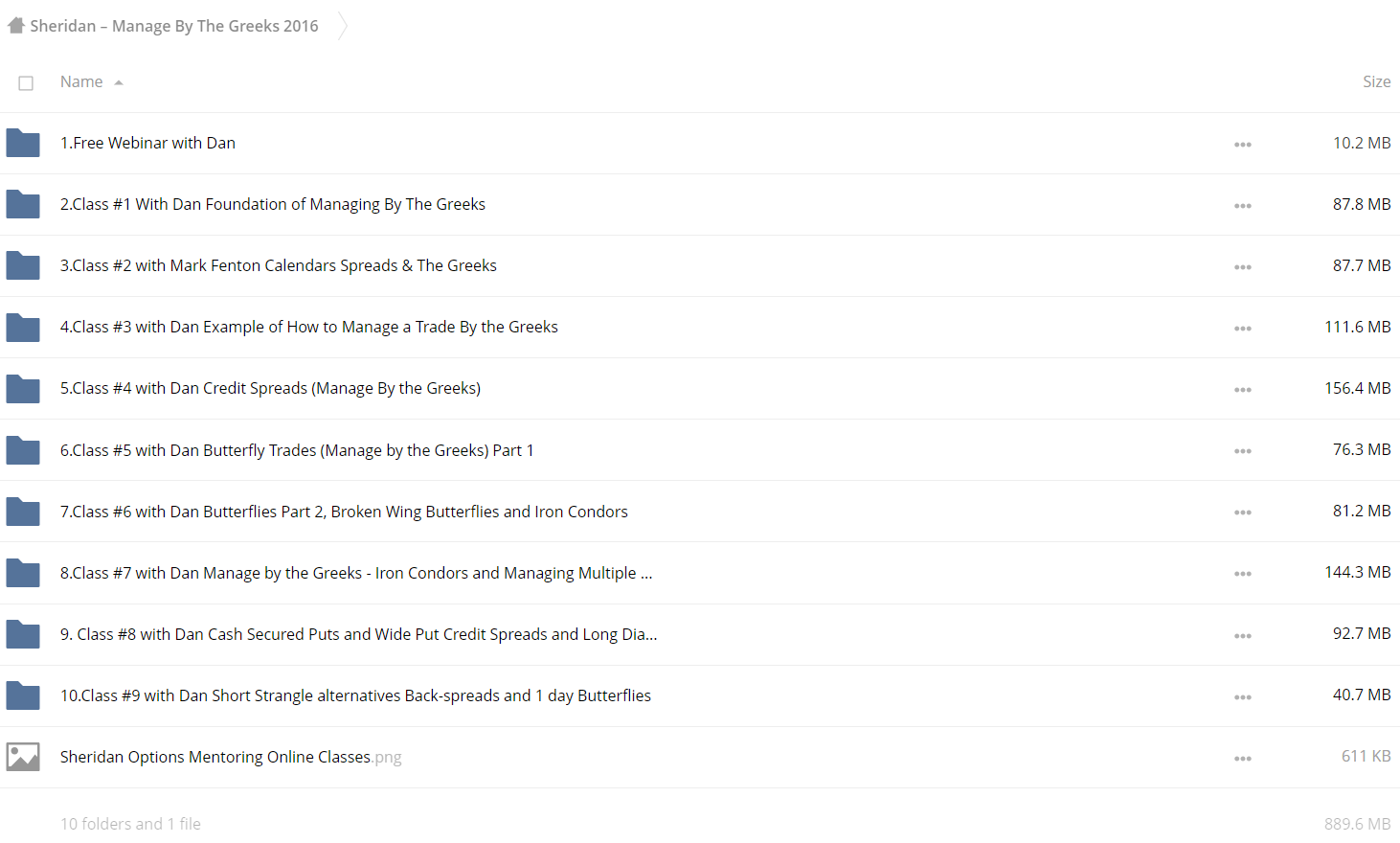Screen dimensions: 1400x843
Task: Click the 10 folders and 1 file summary
Action: [x=130, y=824]
